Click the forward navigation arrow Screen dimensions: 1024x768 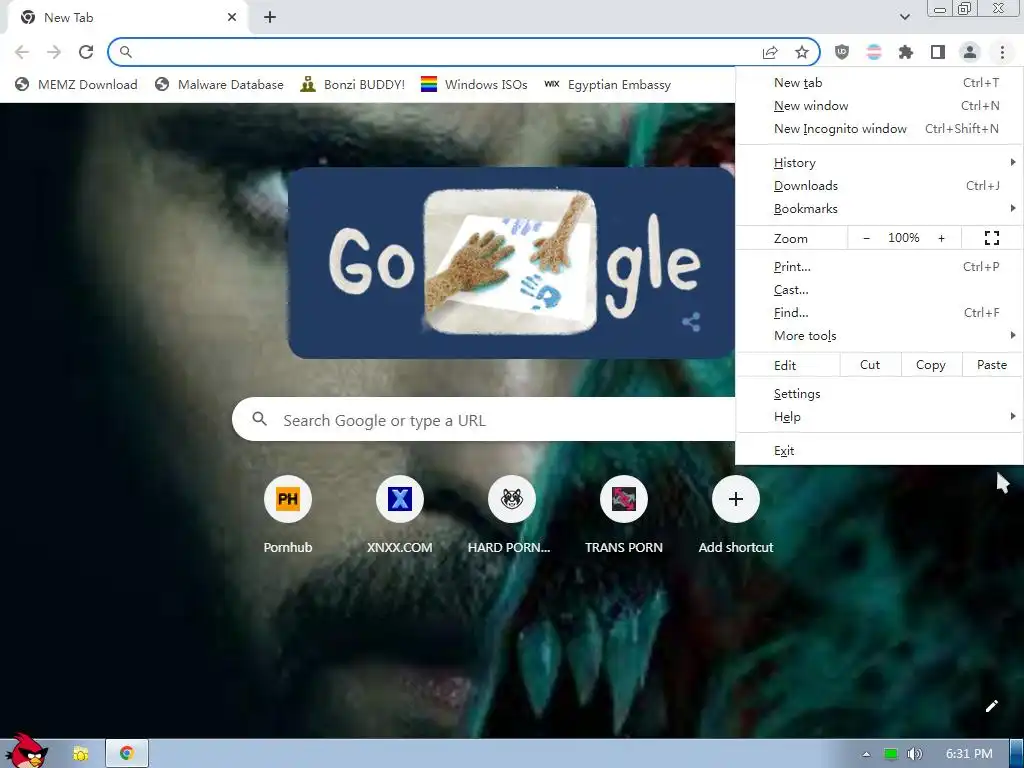[x=54, y=52]
